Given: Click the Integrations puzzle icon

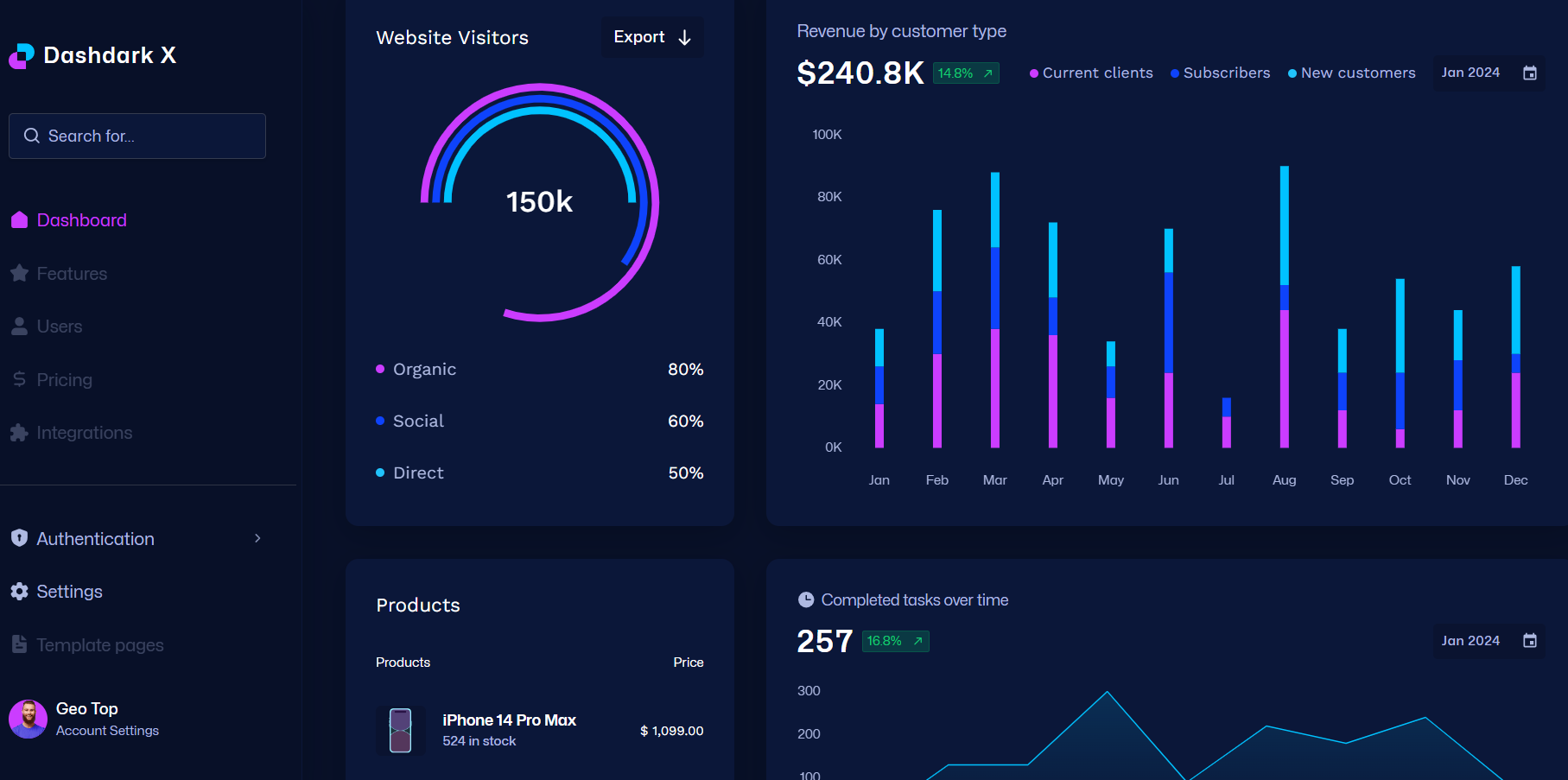Looking at the screenshot, I should [x=19, y=433].
